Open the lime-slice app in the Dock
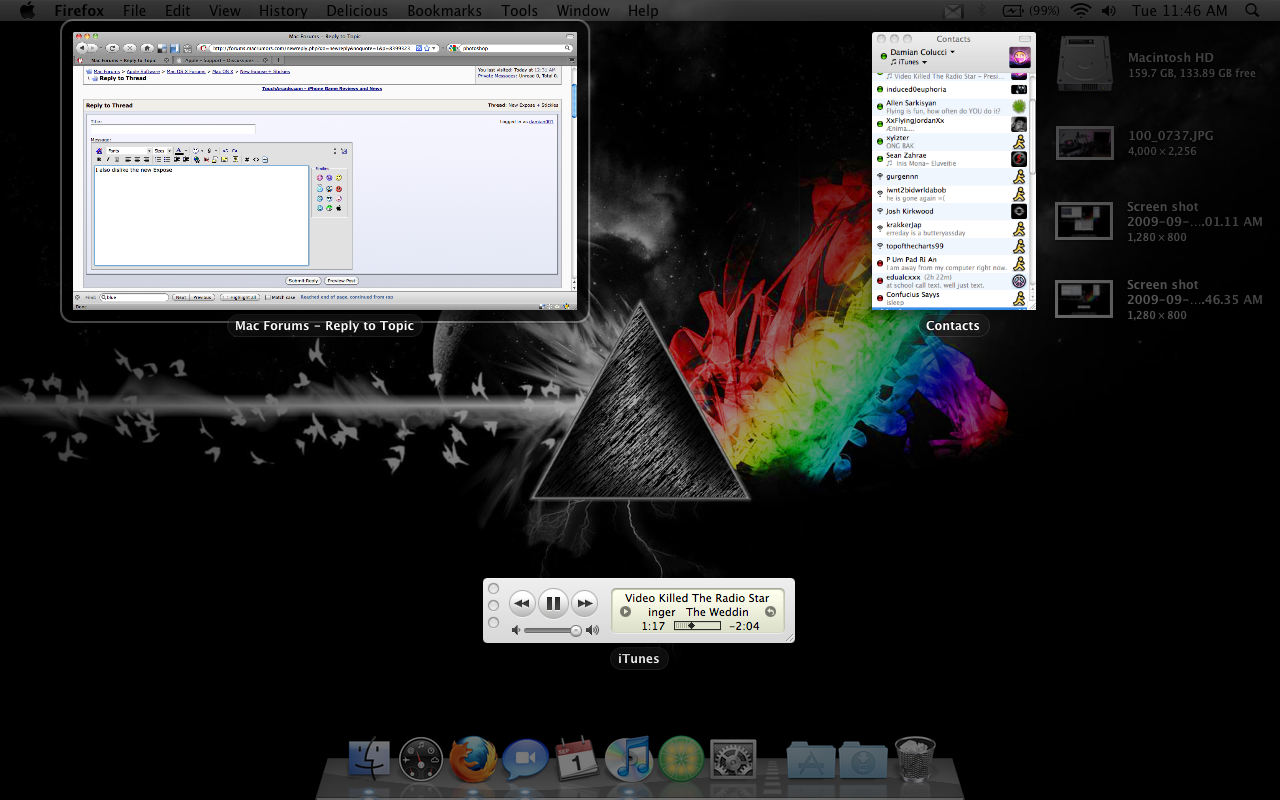Screen dimensions: 1280x800 (681, 759)
